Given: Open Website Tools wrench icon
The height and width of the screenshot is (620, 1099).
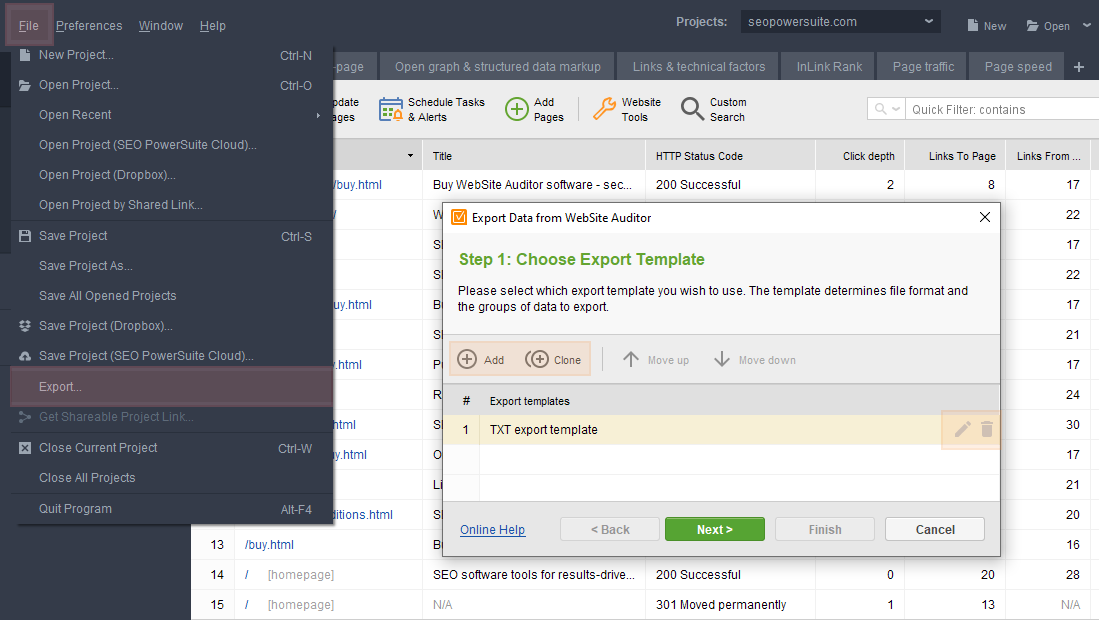Looking at the screenshot, I should point(604,109).
